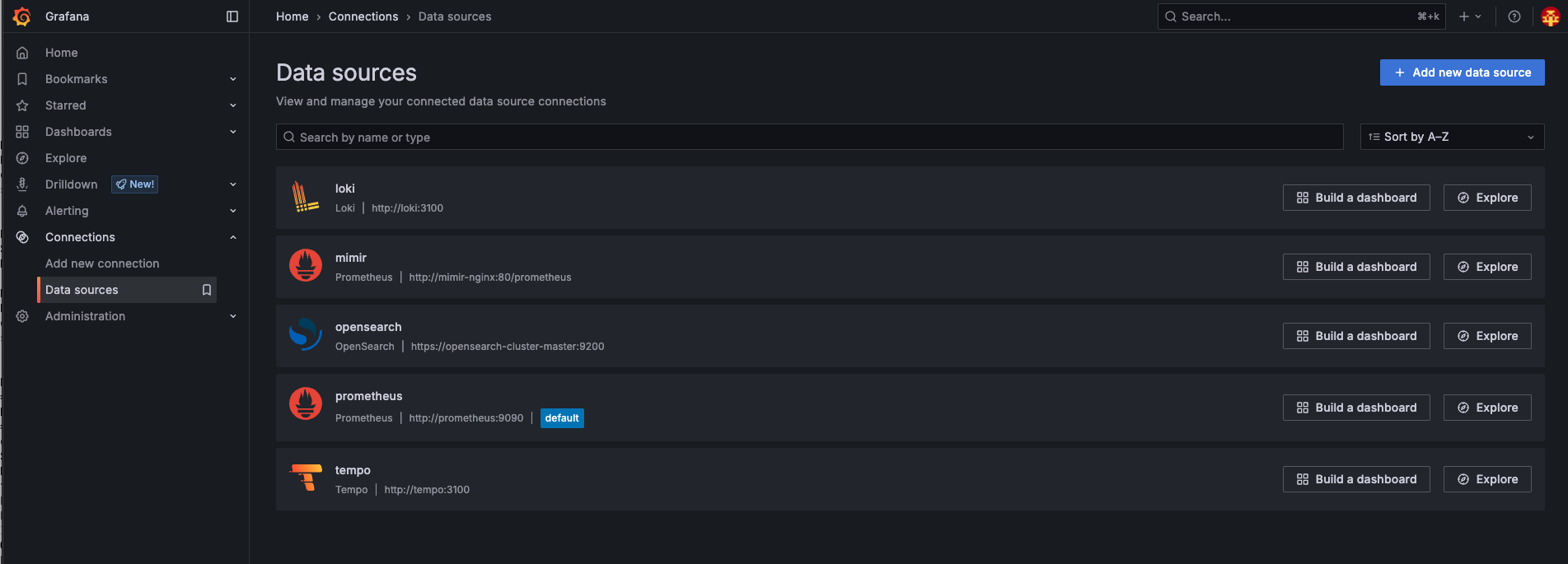Click the Alerting bell icon
Image resolution: width=1568 pixels, height=564 pixels.
[x=22, y=211]
